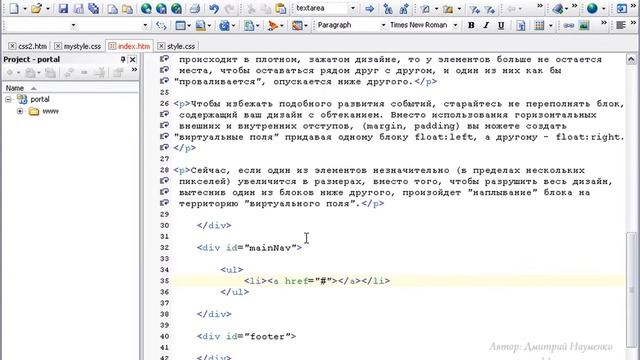Close the Project - portal panel
The height and width of the screenshot is (360, 640).
[x=133, y=59]
